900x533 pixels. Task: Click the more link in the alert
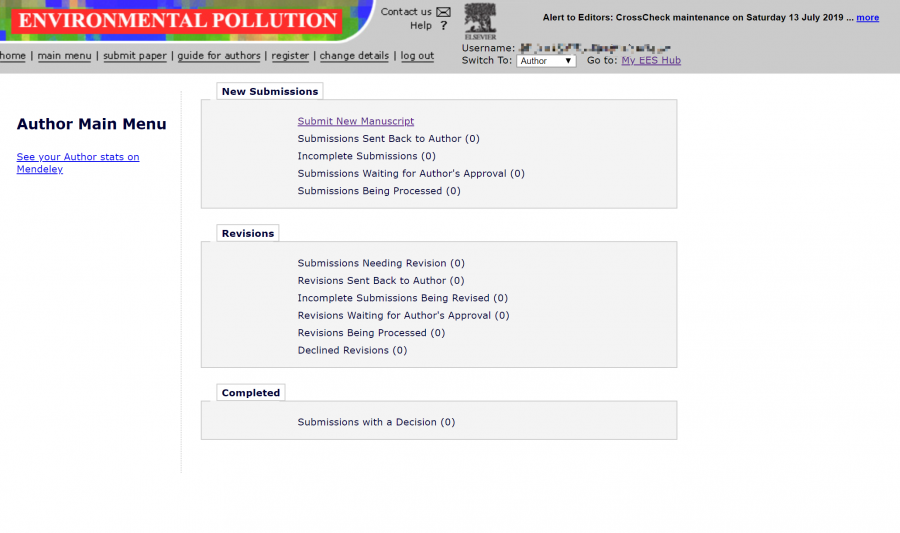867,18
